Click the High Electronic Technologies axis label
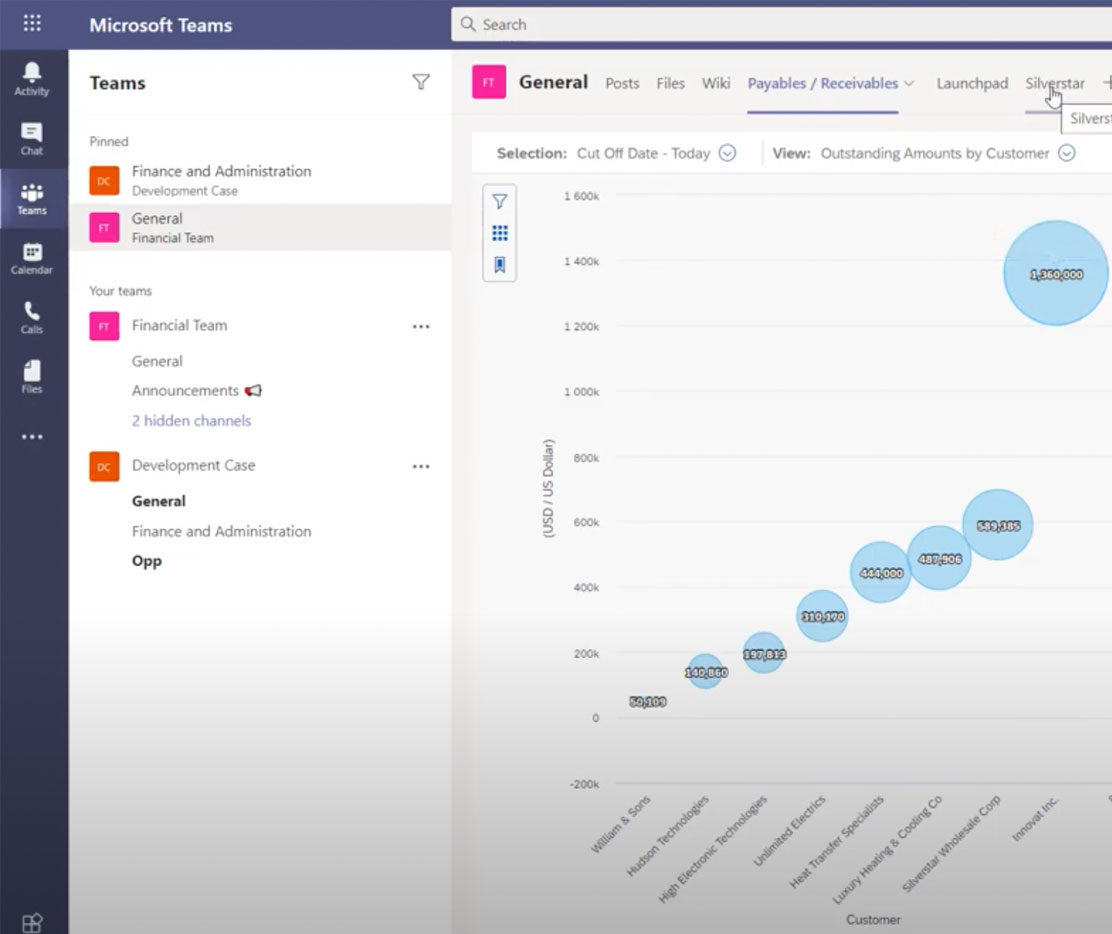Screen dimensions: 1112x934 point(713,850)
